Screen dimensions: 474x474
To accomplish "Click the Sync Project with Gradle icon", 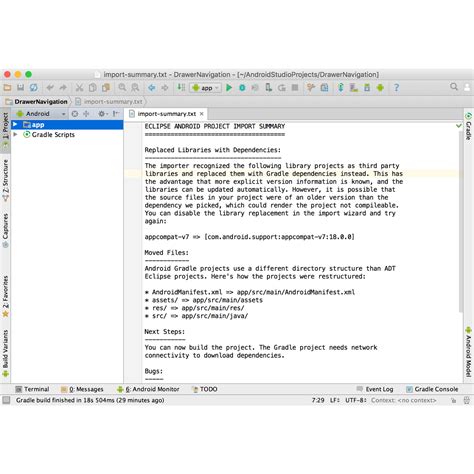I will click(341, 88).
